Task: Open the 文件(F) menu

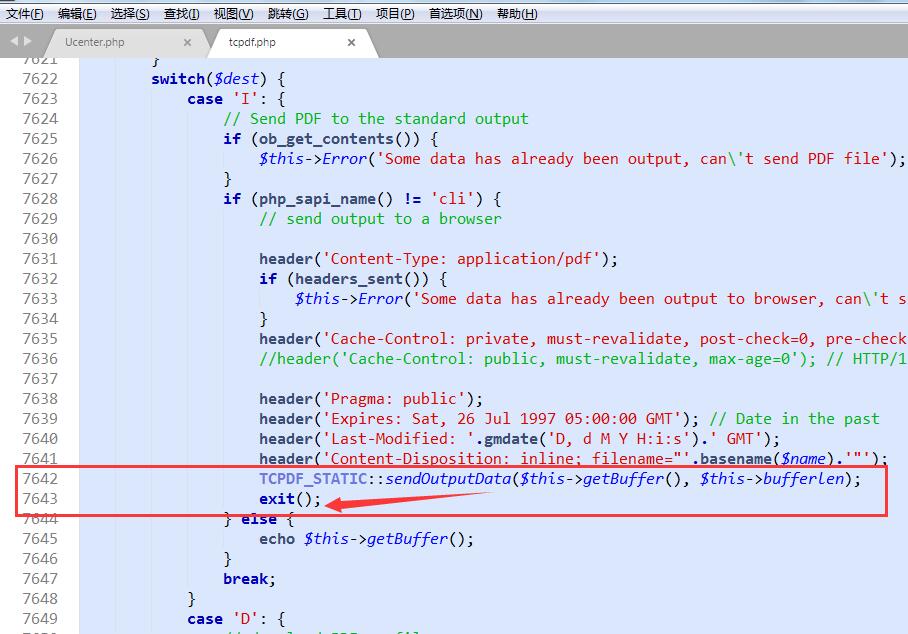Action: click(25, 13)
